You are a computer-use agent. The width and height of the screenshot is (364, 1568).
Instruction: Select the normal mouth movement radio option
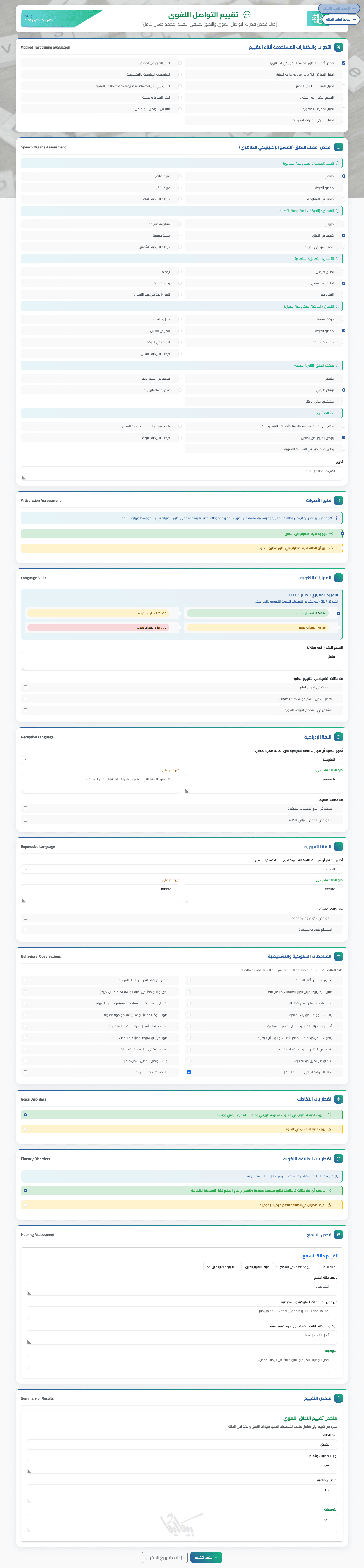tap(343, 177)
